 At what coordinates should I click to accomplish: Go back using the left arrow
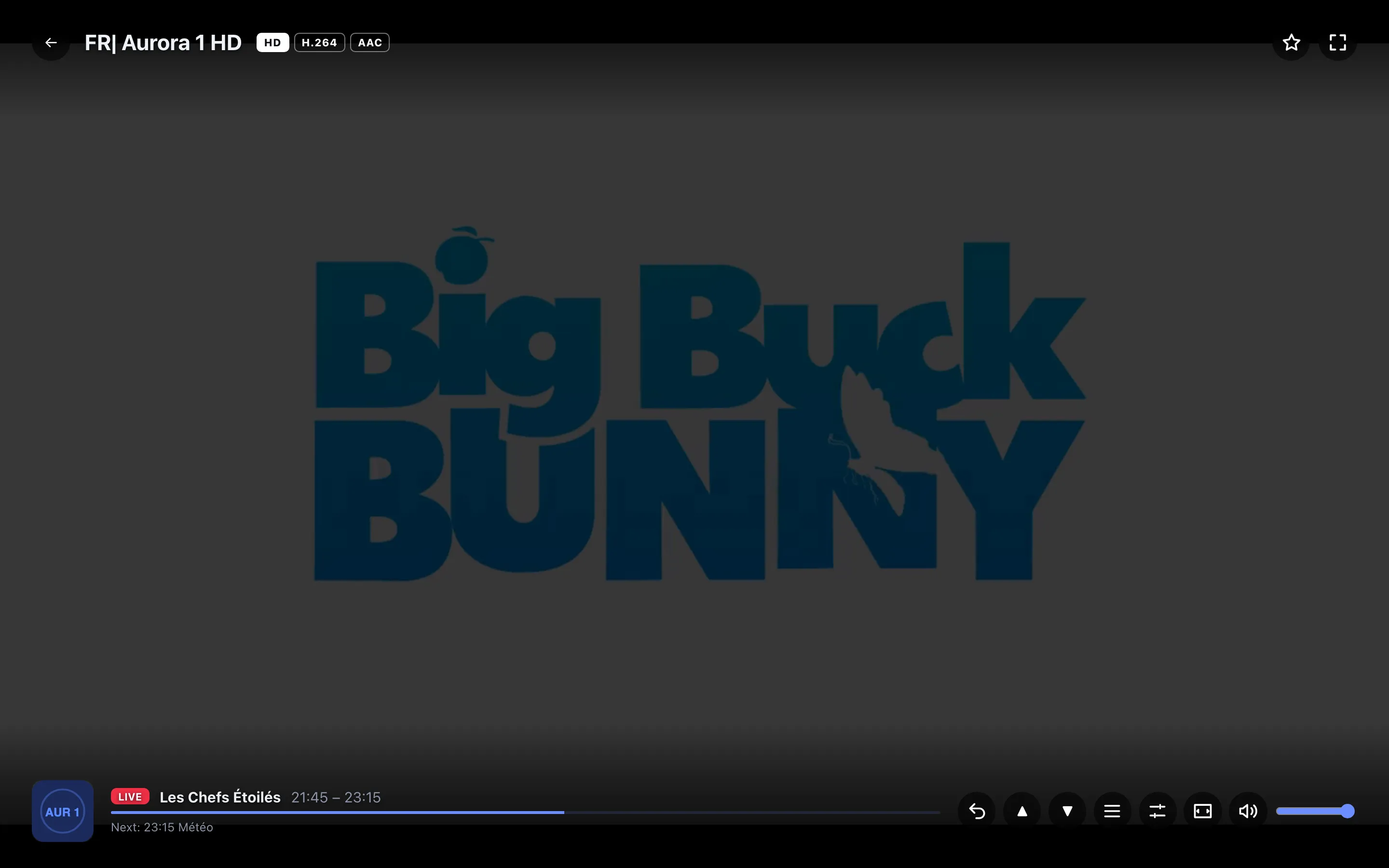click(x=51, y=42)
